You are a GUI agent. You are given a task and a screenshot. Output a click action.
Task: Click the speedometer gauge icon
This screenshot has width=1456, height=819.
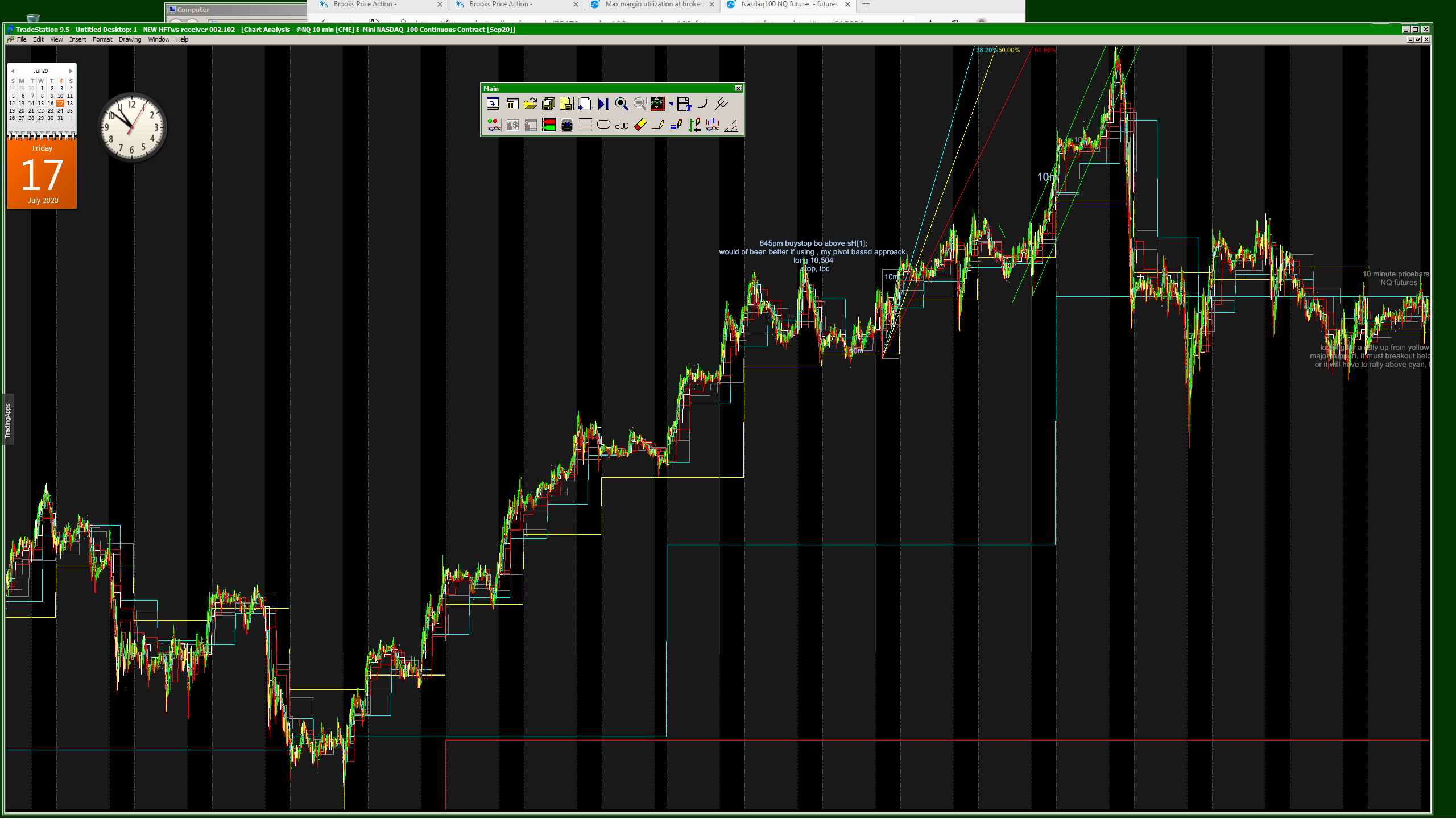567,125
